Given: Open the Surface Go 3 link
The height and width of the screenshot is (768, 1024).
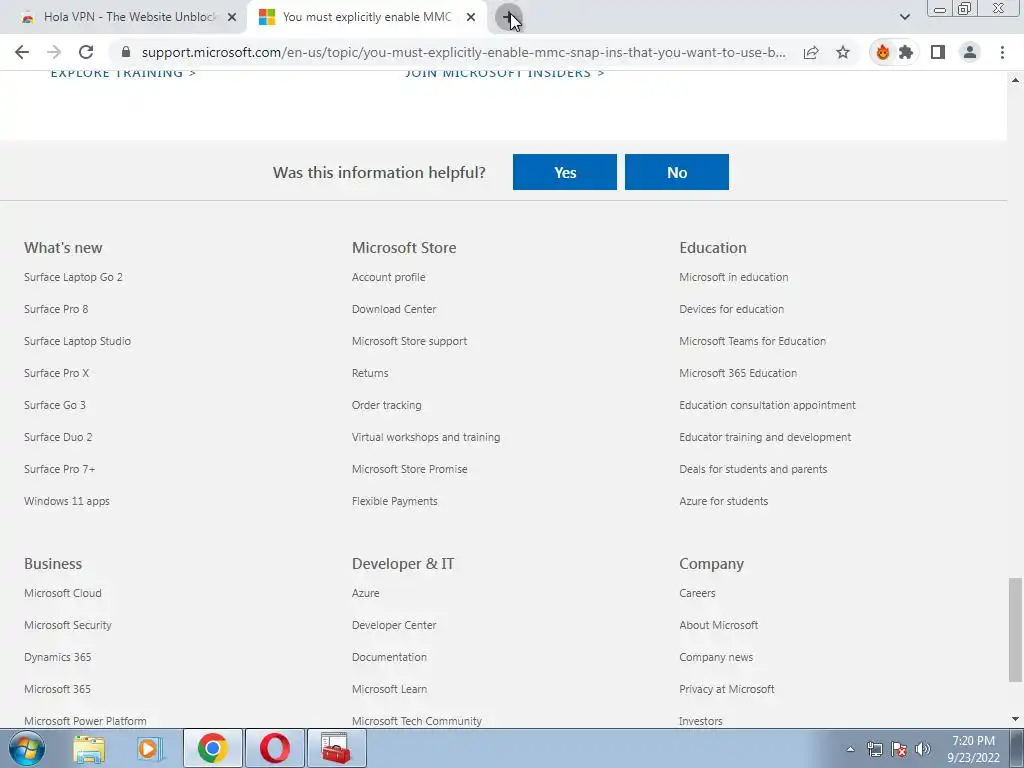Looking at the screenshot, I should pyautogui.click(x=55, y=405).
